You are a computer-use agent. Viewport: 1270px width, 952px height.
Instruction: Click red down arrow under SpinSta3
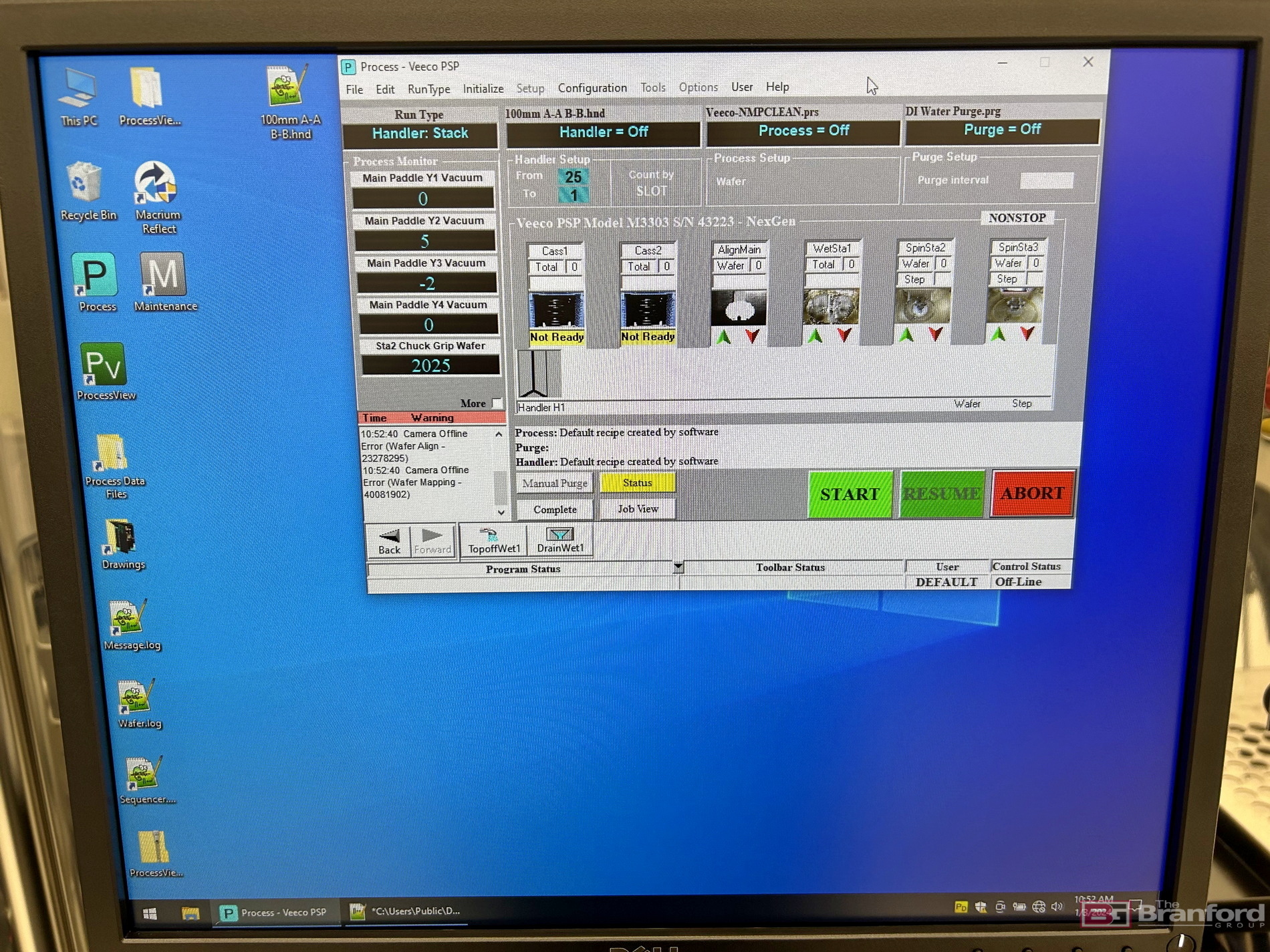pyautogui.click(x=1027, y=333)
